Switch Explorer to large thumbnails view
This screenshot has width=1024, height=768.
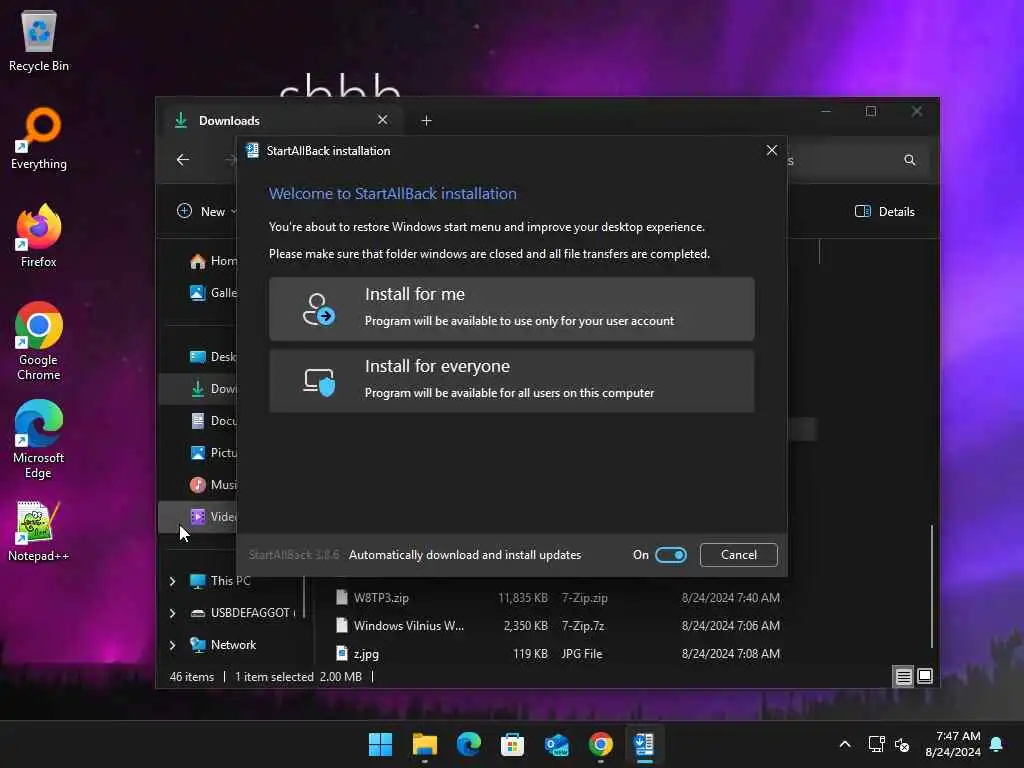pos(925,676)
